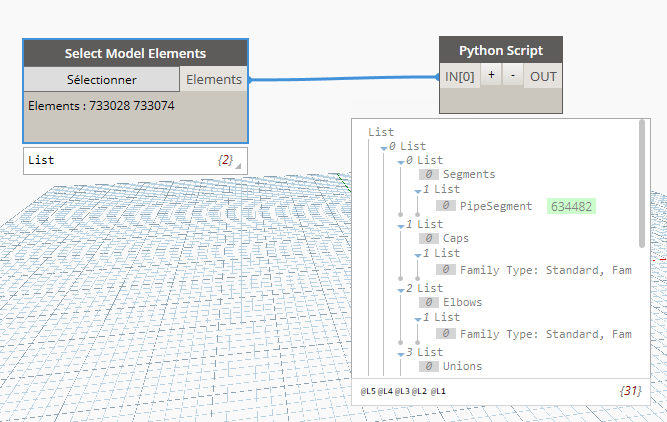Click the List preview under Select Model Elements
Viewport: 667px width, 422px height.
point(135,161)
